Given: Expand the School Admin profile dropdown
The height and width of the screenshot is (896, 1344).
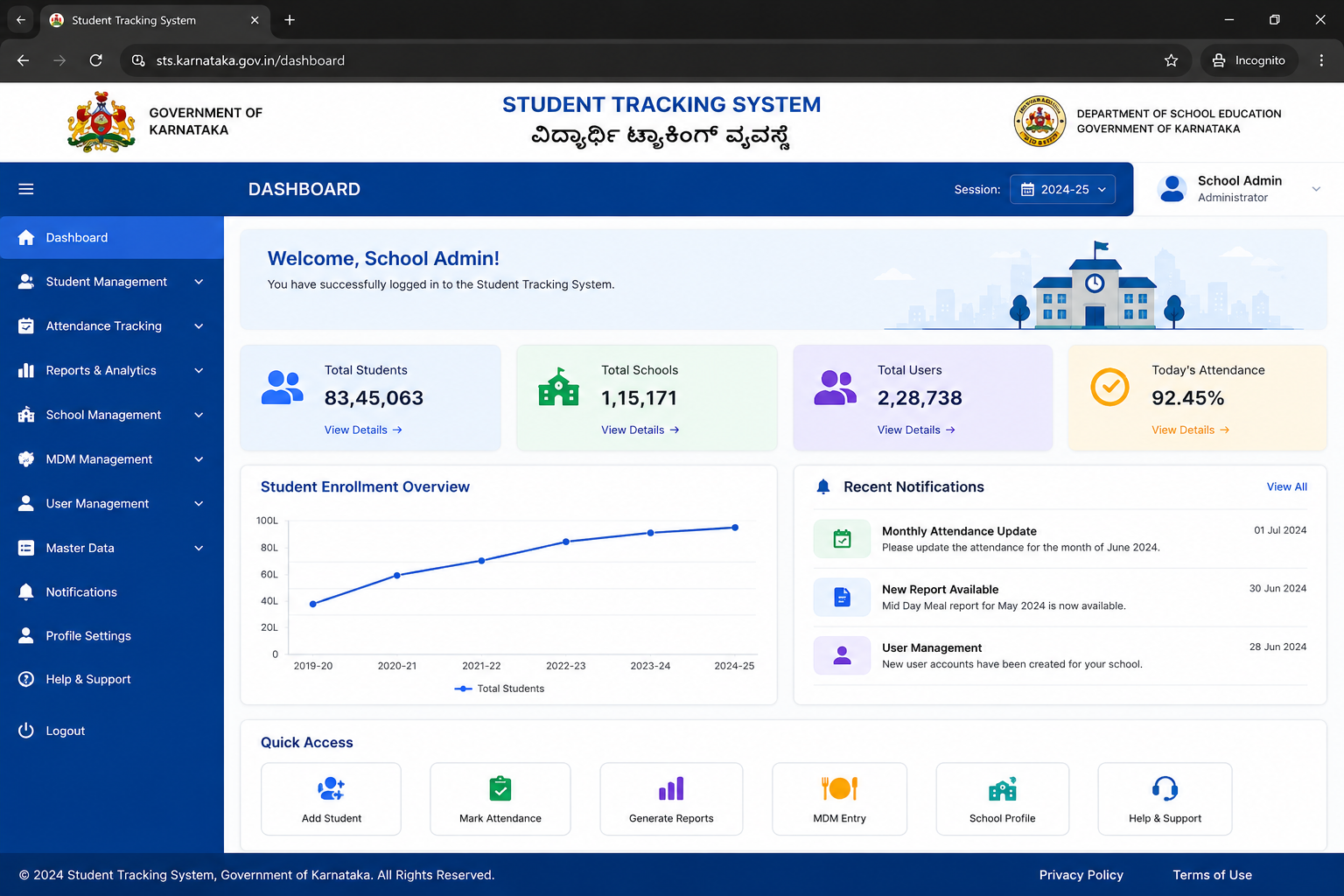Looking at the screenshot, I should [1316, 189].
